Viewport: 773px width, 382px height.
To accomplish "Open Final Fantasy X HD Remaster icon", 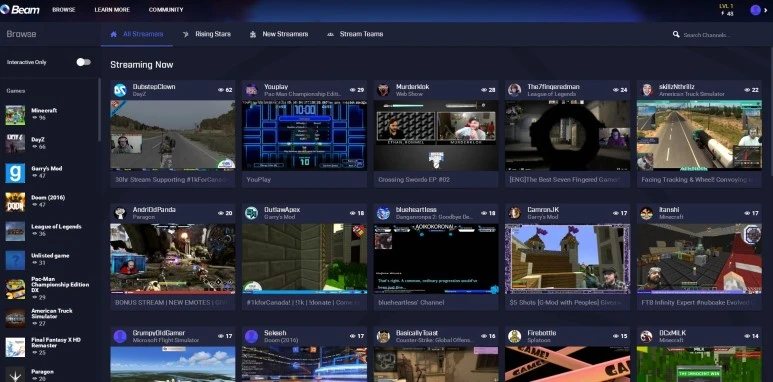I will tap(15, 347).
